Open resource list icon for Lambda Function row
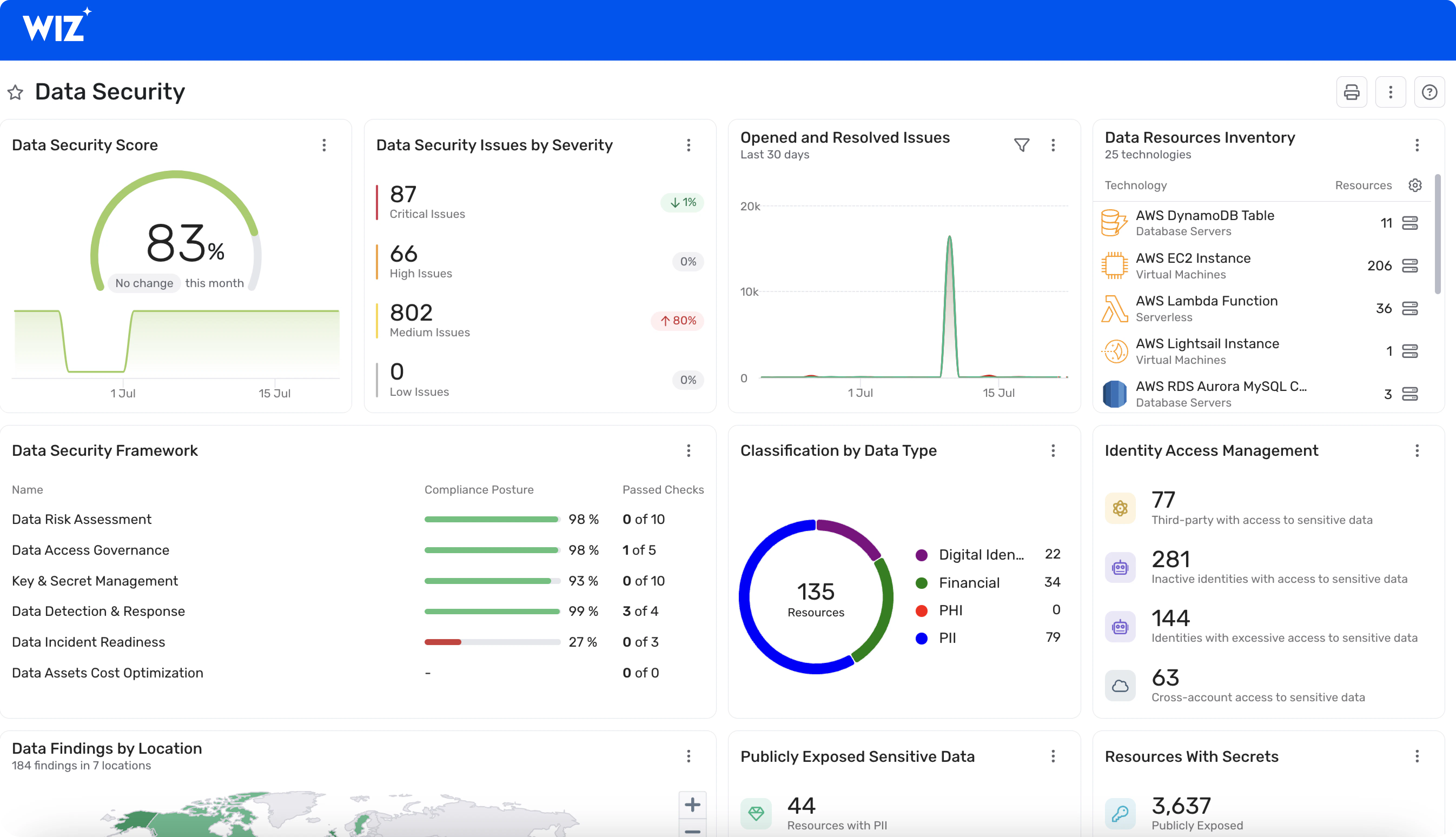The height and width of the screenshot is (837, 1456). tap(1410, 309)
